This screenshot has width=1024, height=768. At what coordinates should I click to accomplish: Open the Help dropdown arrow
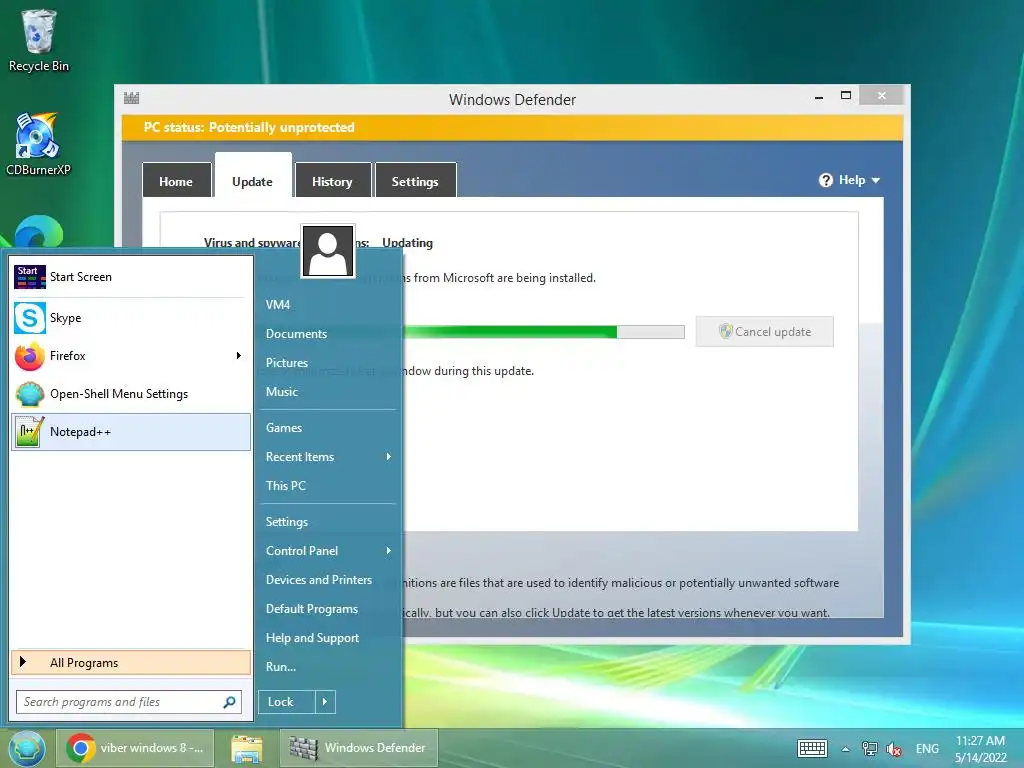pos(876,180)
